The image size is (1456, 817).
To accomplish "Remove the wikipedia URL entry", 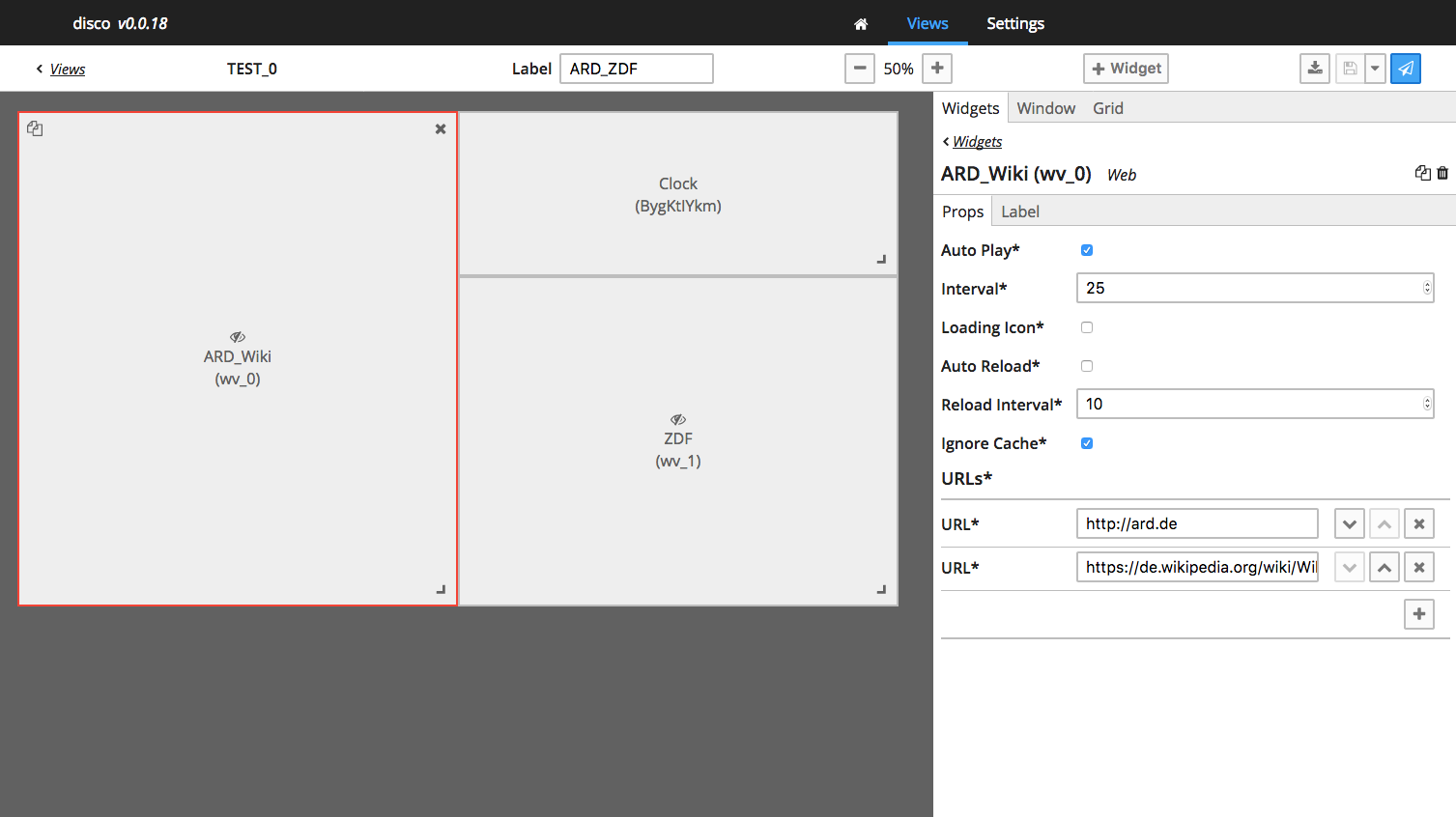I will (x=1419, y=567).
